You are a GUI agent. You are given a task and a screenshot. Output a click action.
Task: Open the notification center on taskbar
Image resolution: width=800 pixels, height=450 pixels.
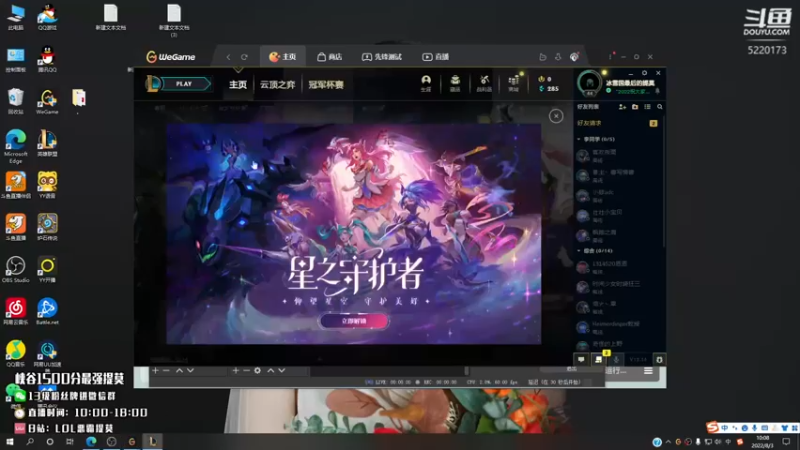(786, 441)
